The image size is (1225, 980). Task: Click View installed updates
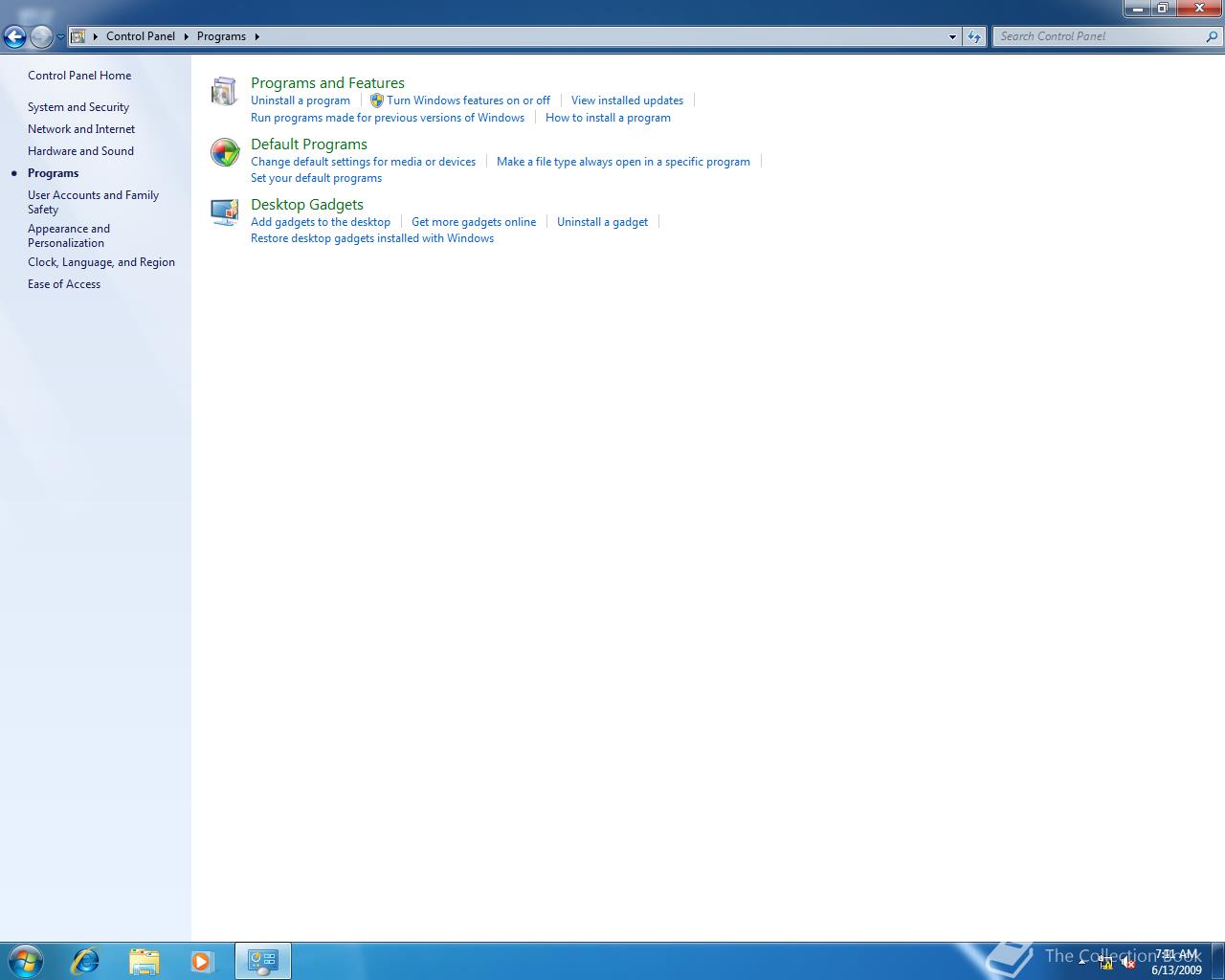pos(627,100)
